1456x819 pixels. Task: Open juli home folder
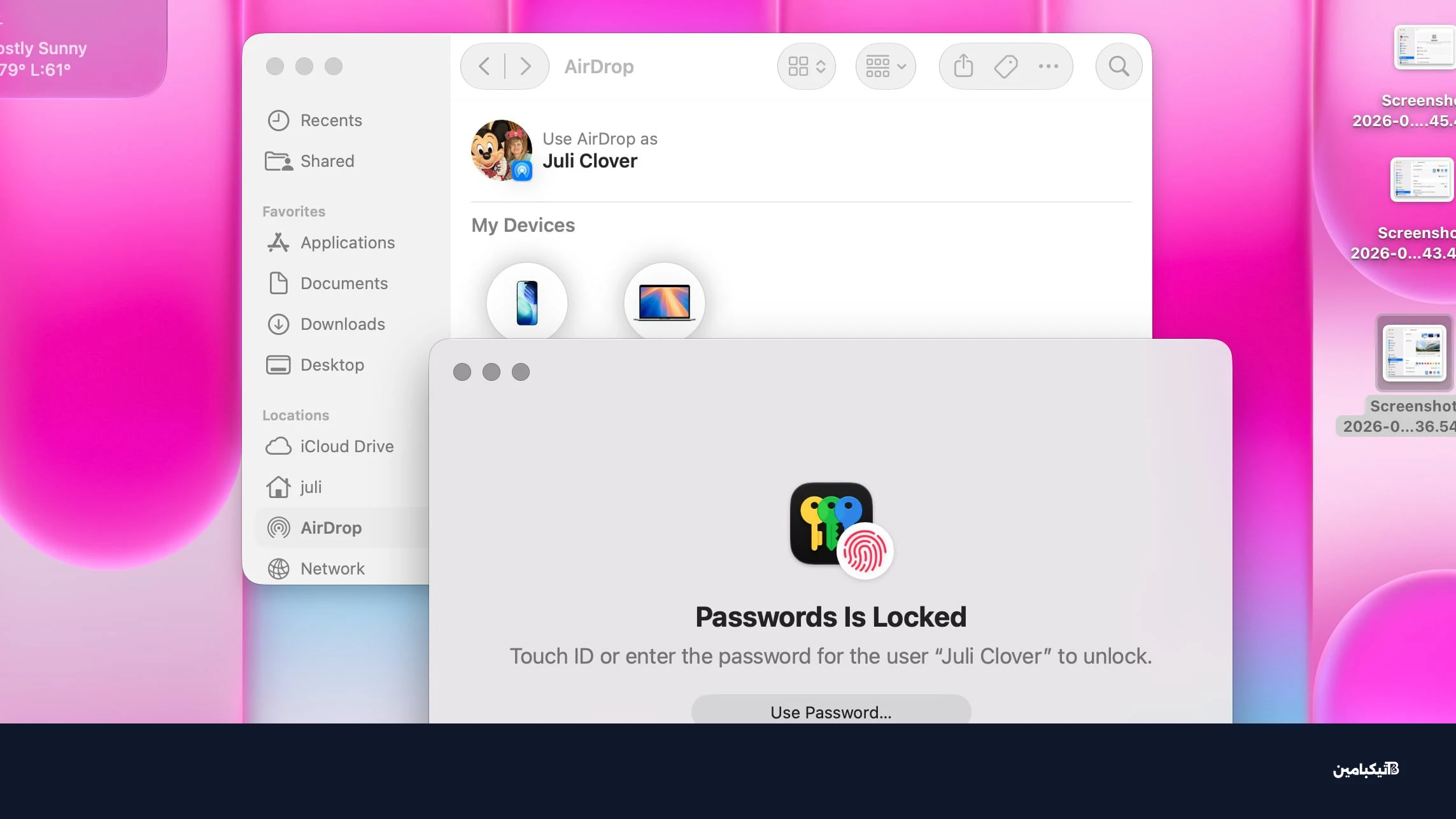(x=293, y=487)
